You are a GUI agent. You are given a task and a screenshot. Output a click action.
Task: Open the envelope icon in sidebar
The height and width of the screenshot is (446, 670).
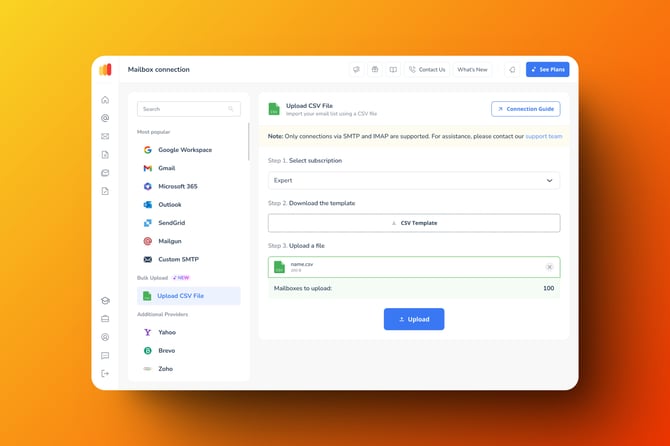coord(105,136)
